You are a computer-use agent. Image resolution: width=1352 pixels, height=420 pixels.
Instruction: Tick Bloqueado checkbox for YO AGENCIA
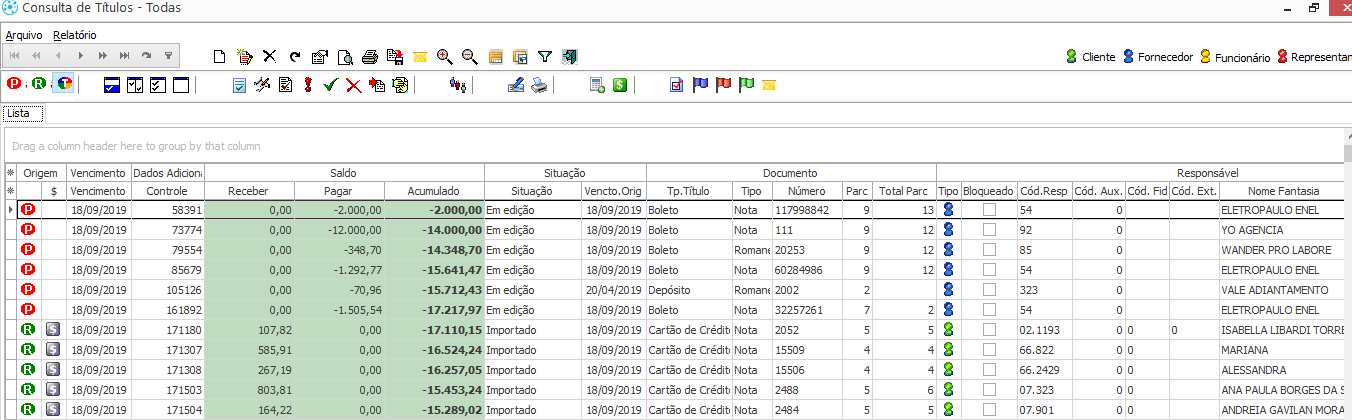click(989, 230)
